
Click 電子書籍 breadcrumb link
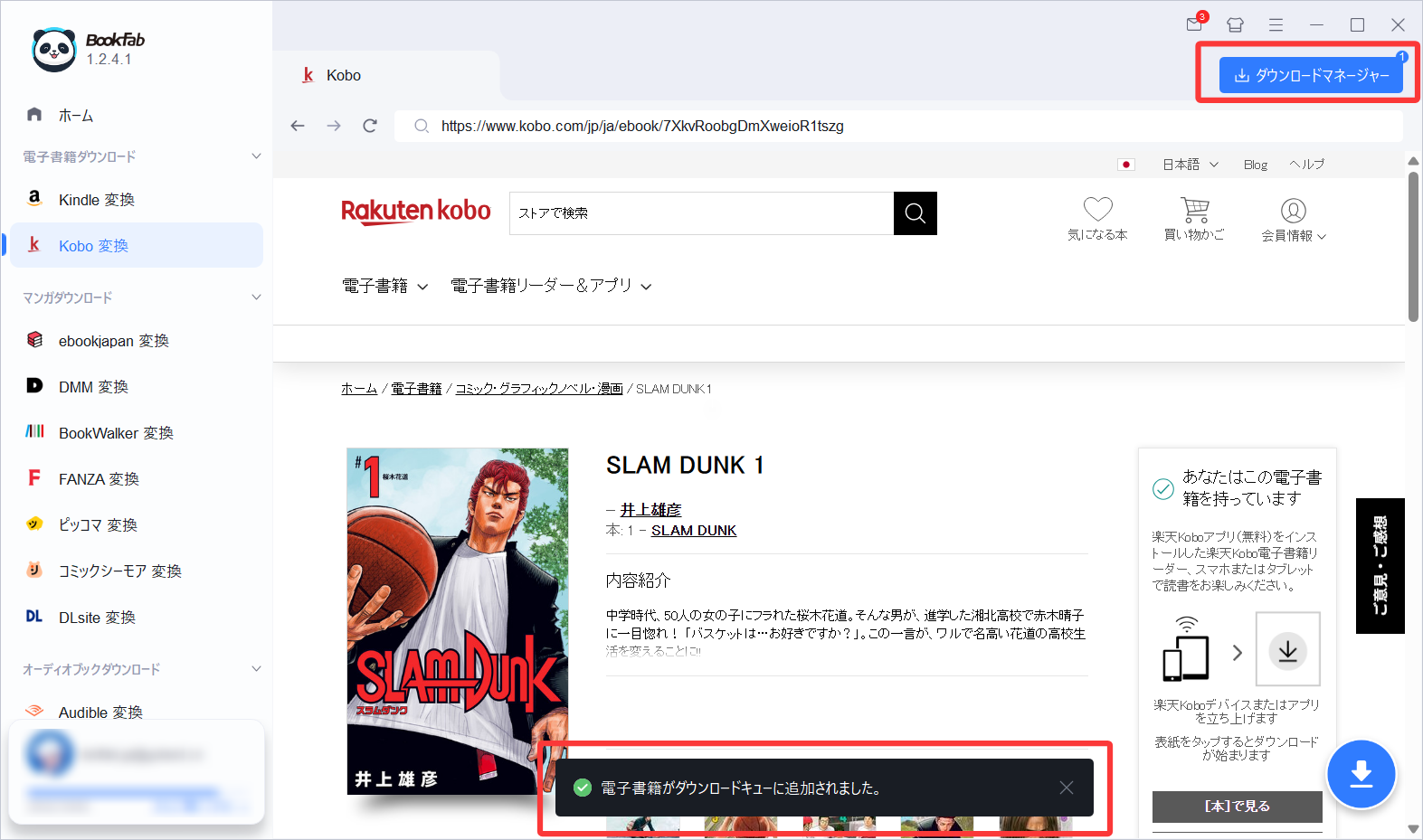pyautogui.click(x=416, y=389)
